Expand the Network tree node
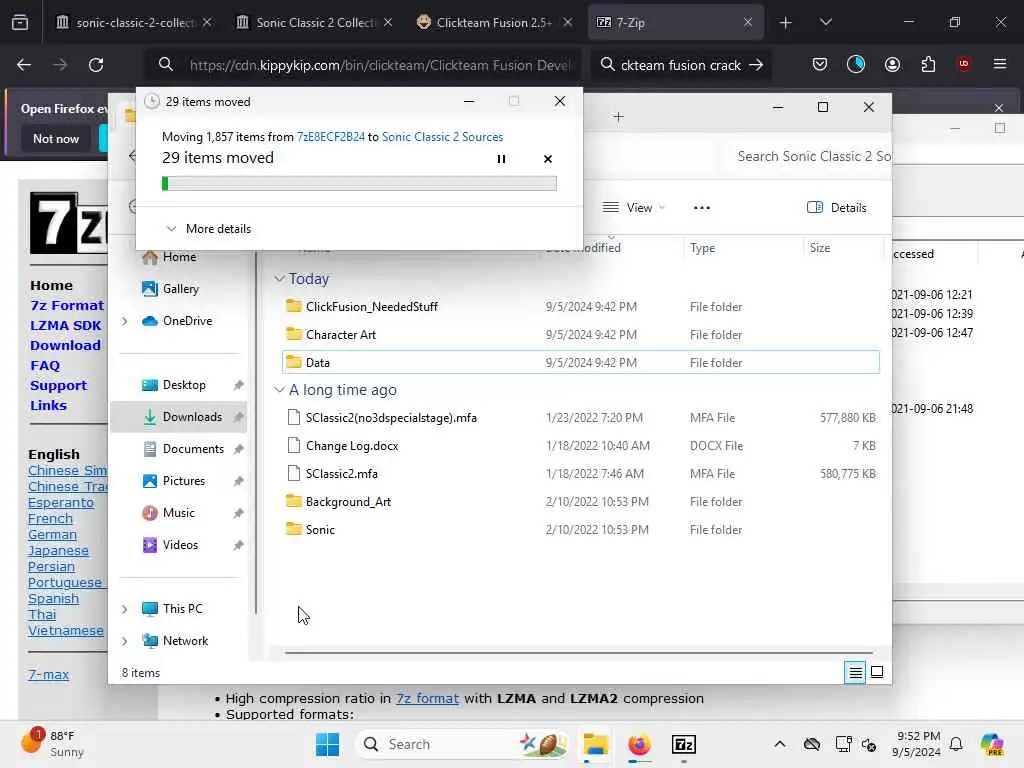1024x768 pixels. click(x=125, y=641)
